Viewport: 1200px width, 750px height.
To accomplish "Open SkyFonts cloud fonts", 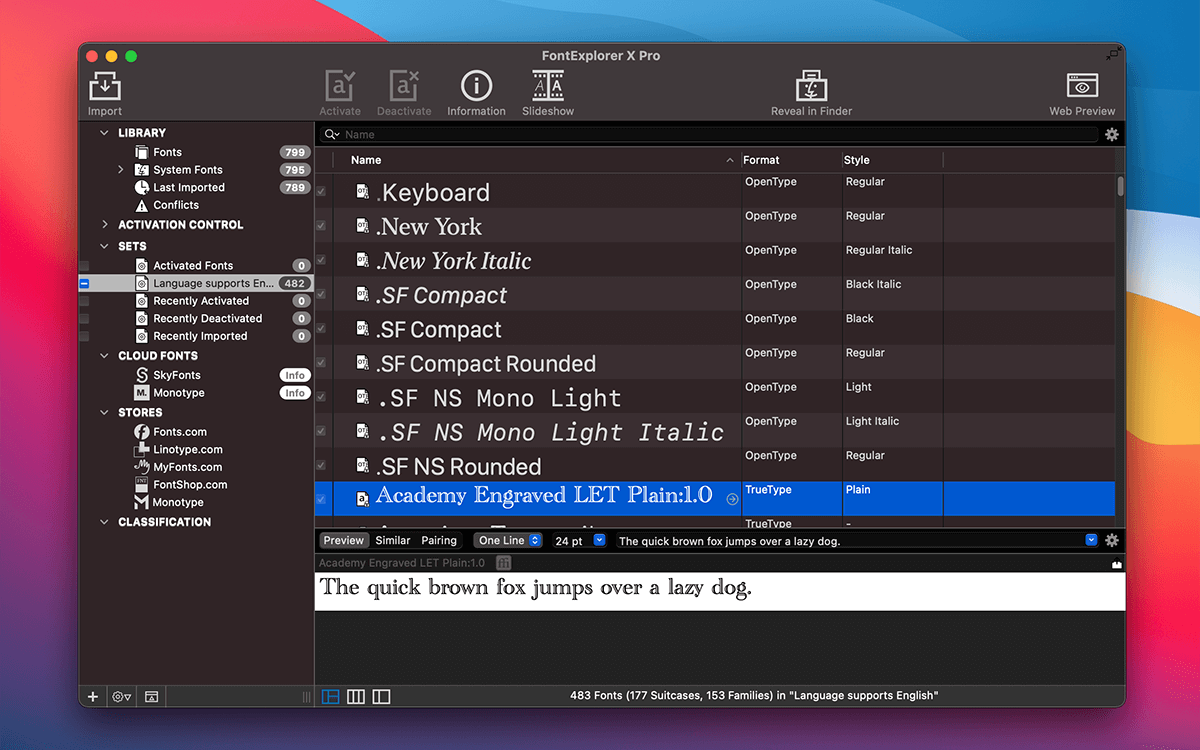I will (x=176, y=375).
